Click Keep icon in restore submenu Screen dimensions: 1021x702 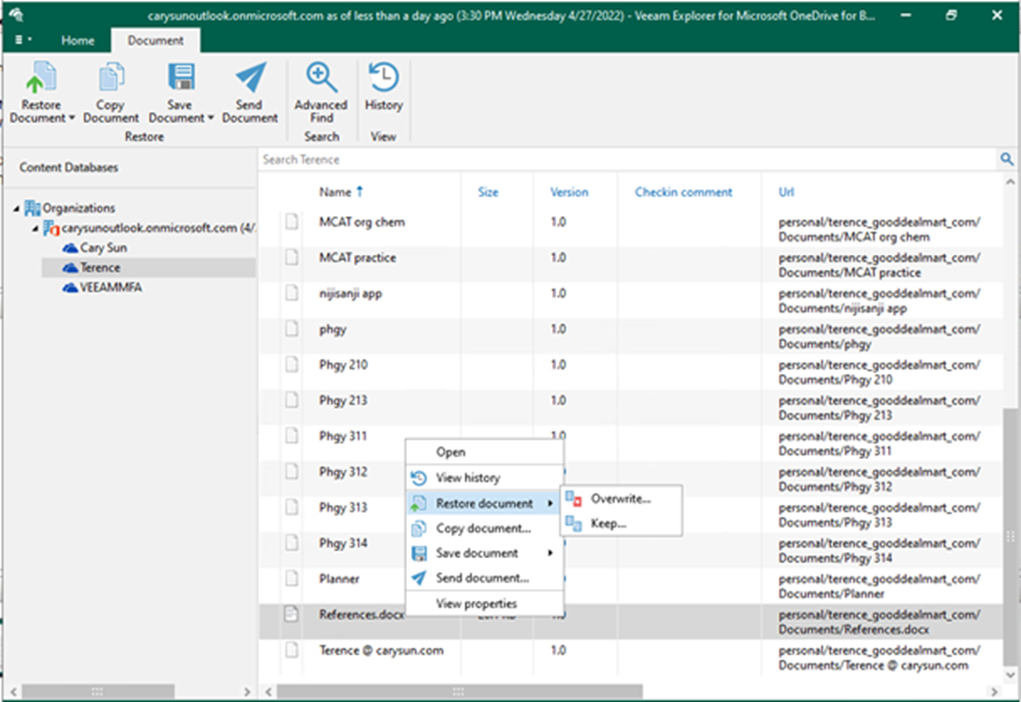tap(574, 523)
